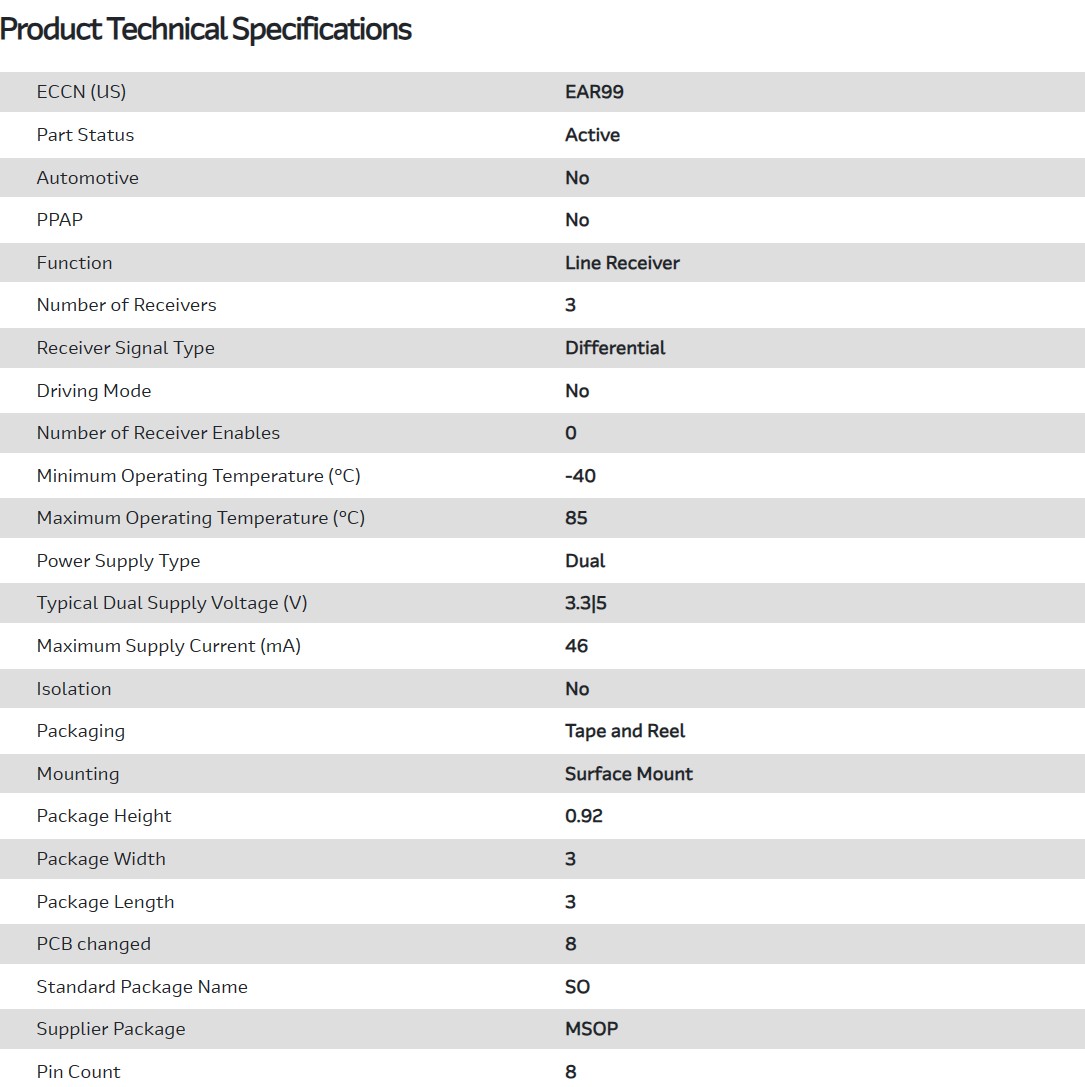The height and width of the screenshot is (1087, 1085).
Task: Click the PPAP row label
Action: pos(59,220)
